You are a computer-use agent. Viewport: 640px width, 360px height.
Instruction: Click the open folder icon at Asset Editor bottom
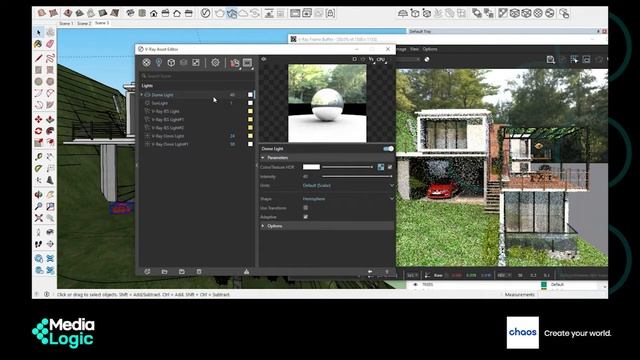(x=164, y=271)
